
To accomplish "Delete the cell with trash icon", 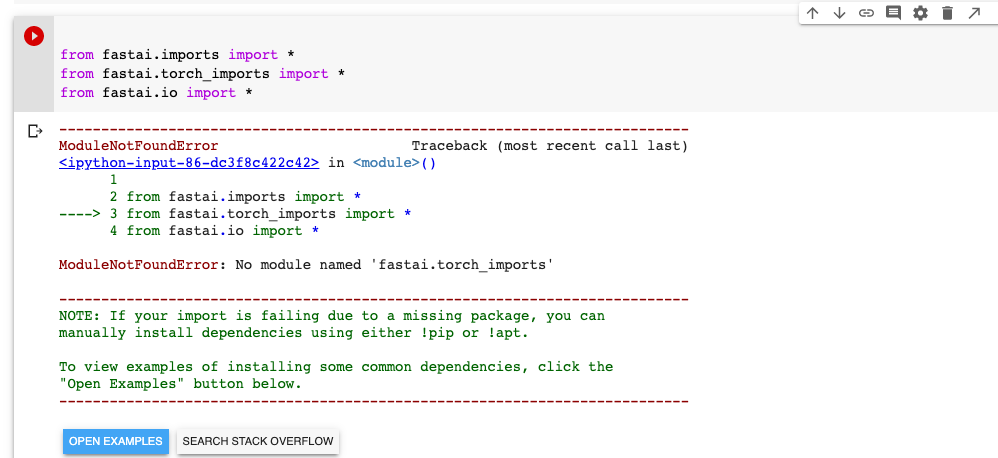I will coord(947,13).
